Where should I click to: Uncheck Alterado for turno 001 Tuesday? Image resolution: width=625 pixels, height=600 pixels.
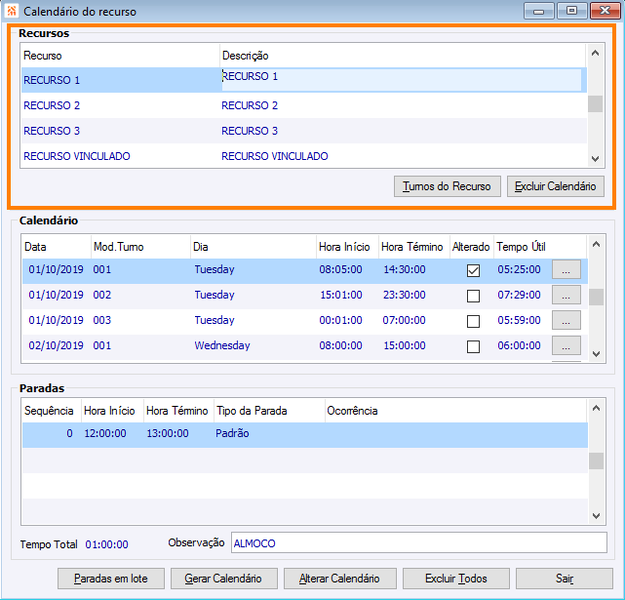coord(473,271)
